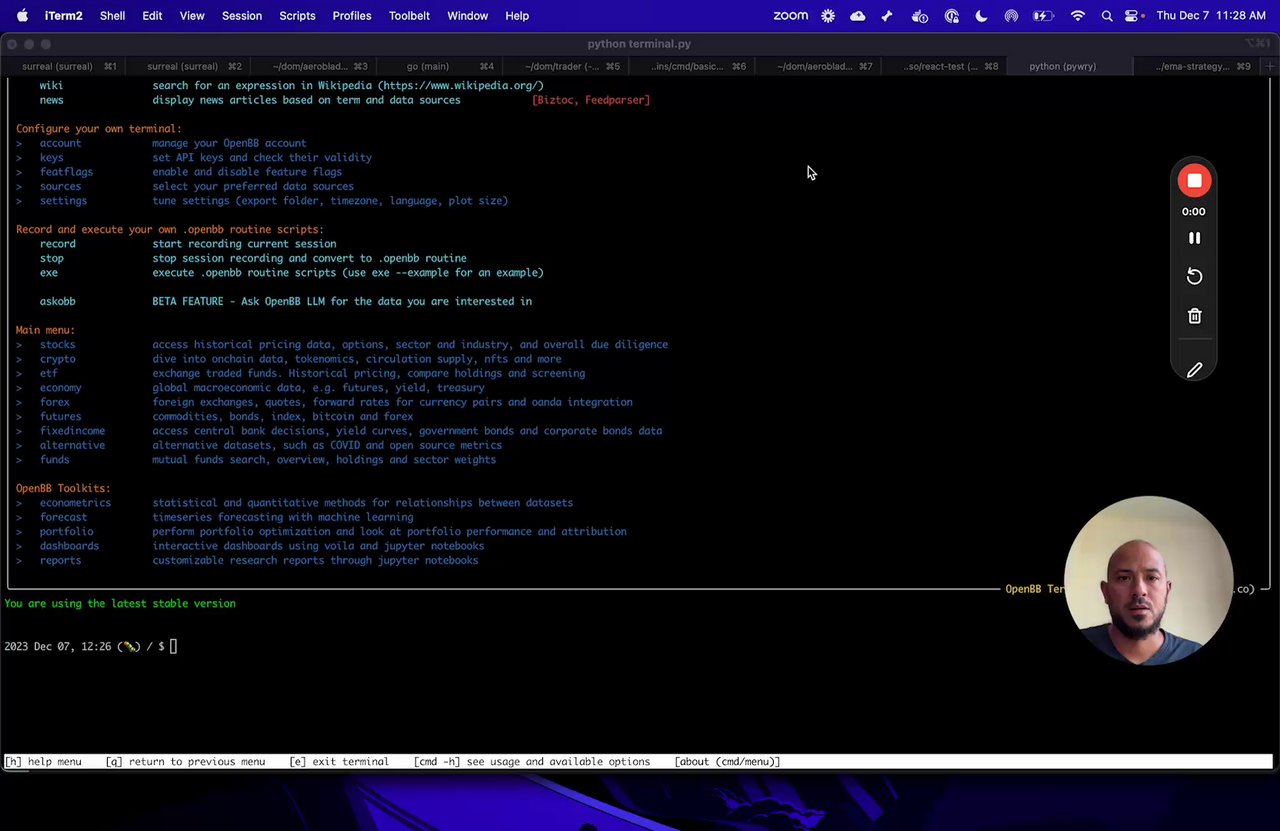The height and width of the screenshot is (831, 1280).
Task: Click the date and time in menu bar
Action: (x=1210, y=16)
